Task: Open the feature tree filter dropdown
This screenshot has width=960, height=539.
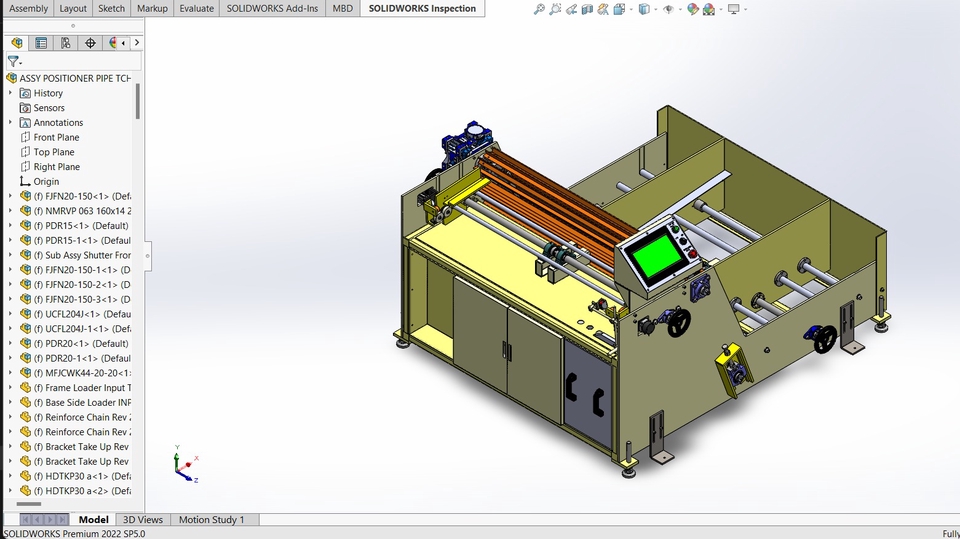Action: point(14,61)
